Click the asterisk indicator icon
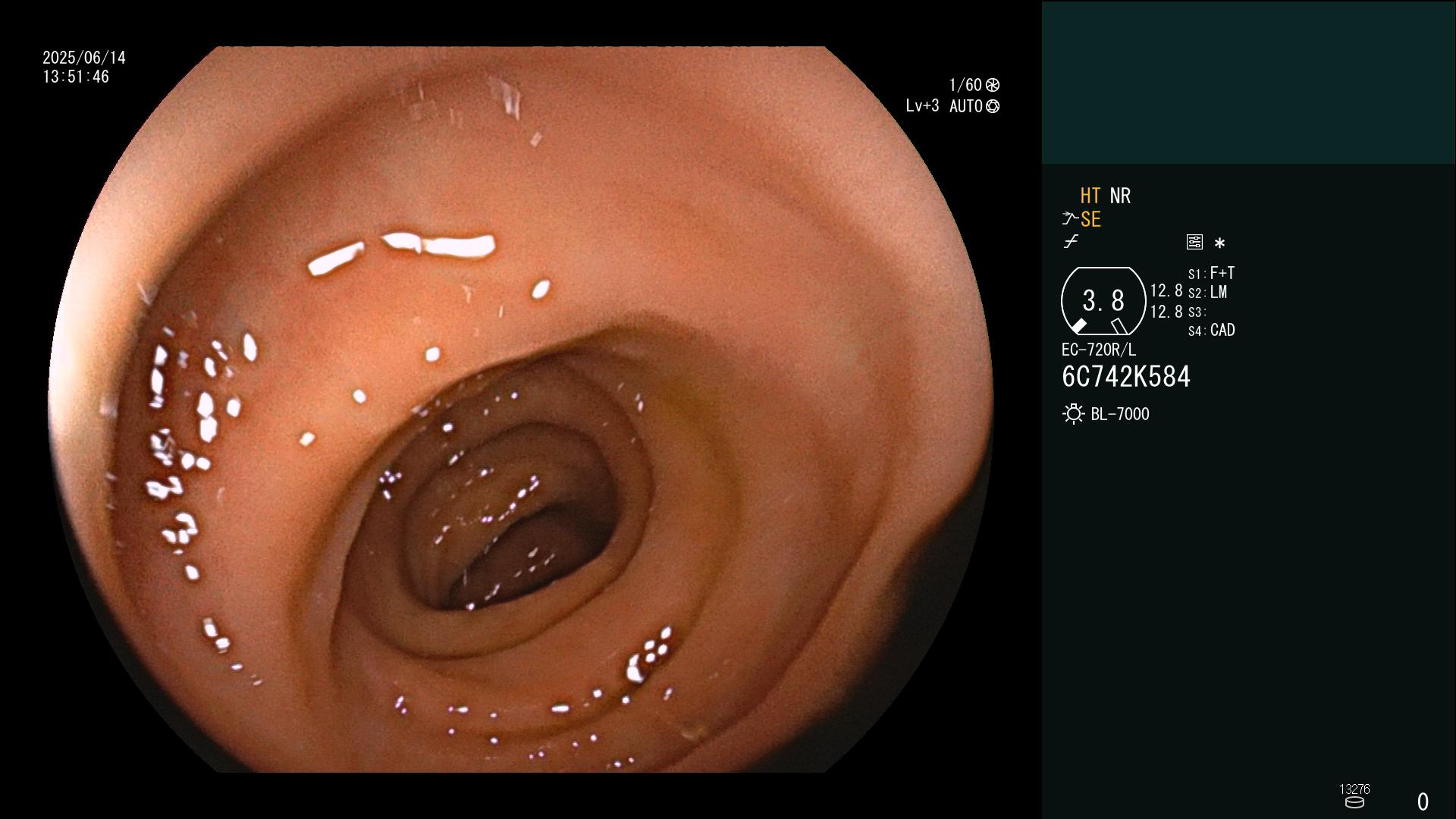The width and height of the screenshot is (1456, 819). coord(1219,243)
